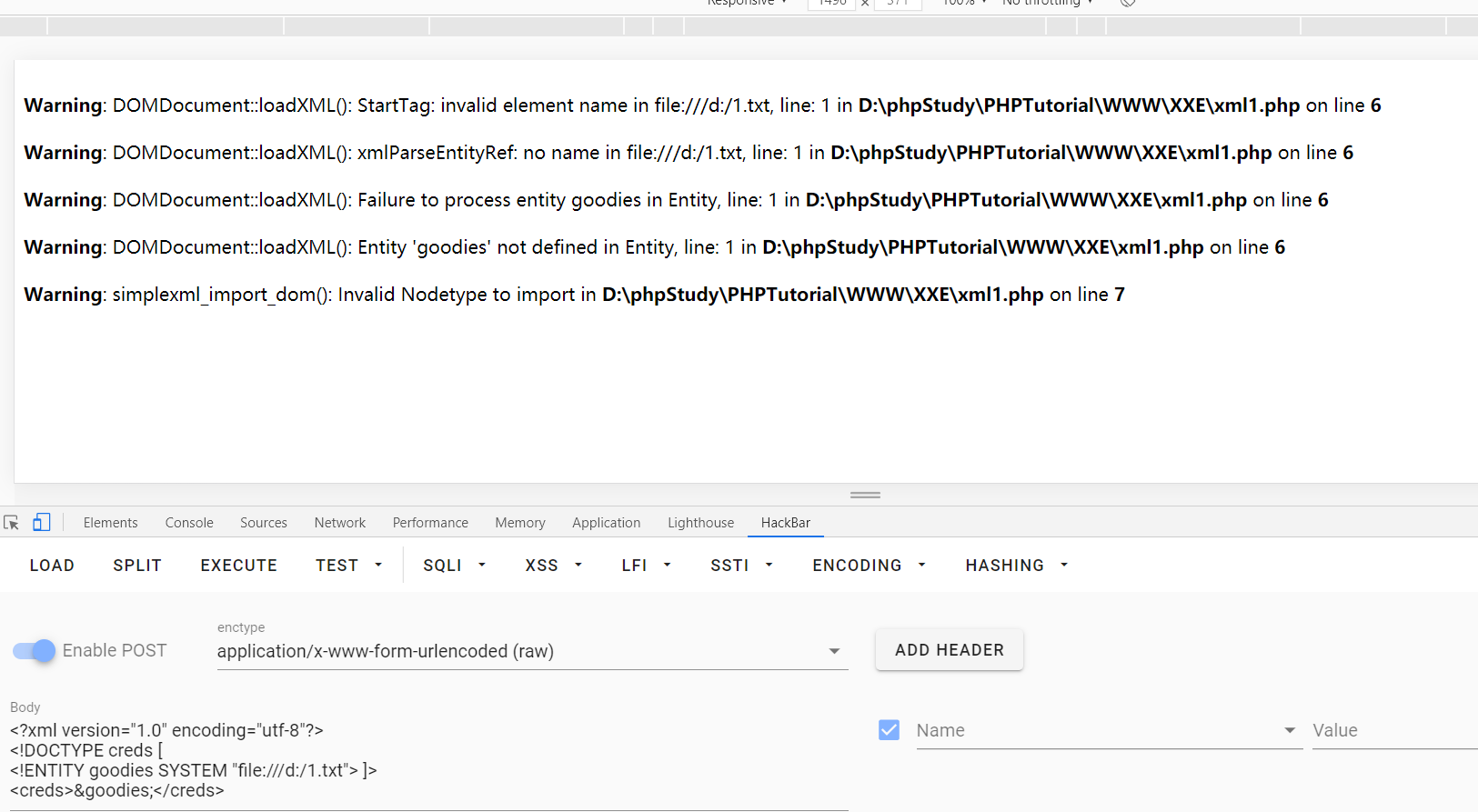This screenshot has height=812, width=1478.
Task: Focus the Body XML payload text area
Action: (x=428, y=760)
